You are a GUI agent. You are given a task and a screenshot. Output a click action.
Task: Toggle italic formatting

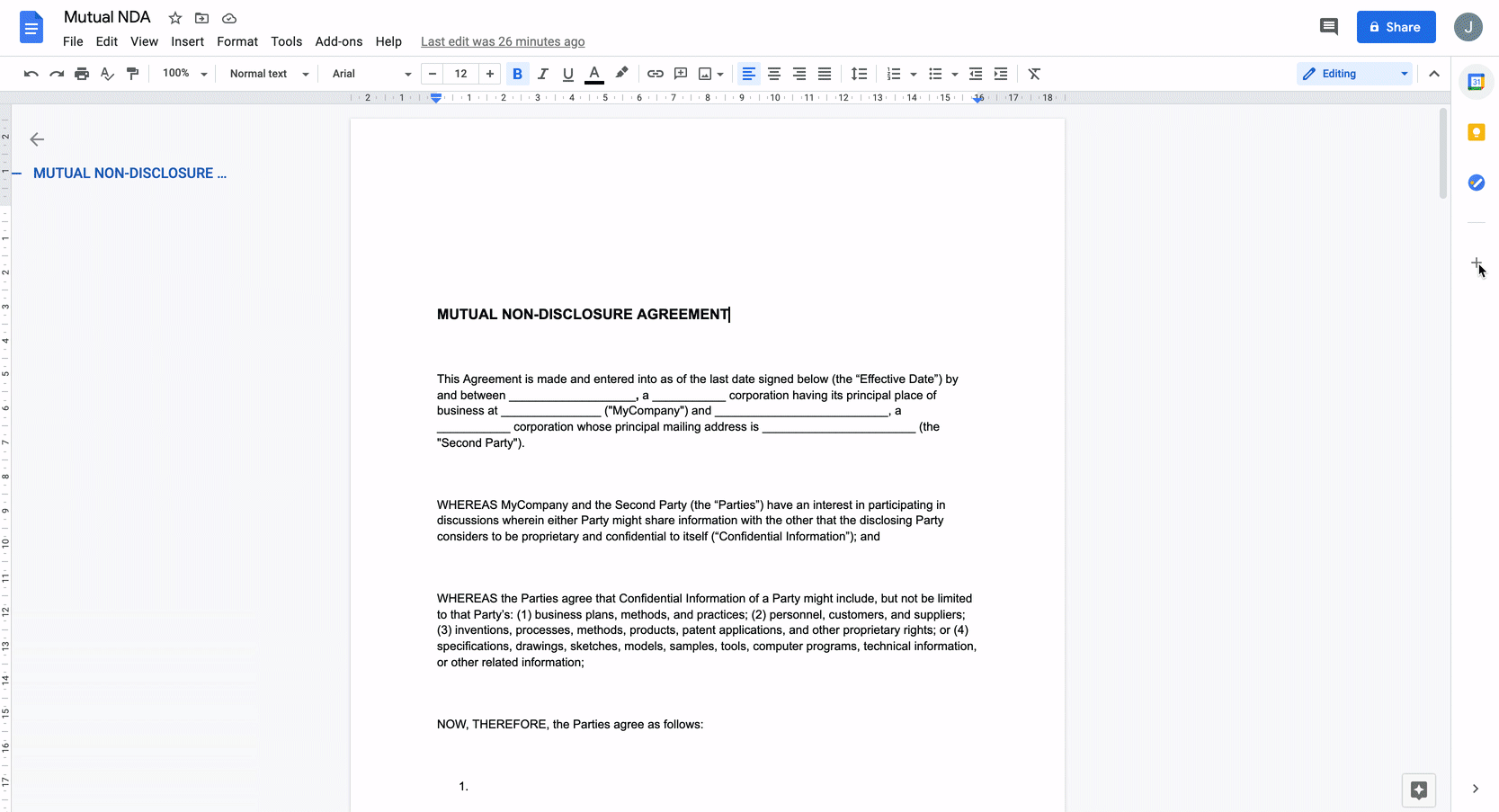coord(542,74)
